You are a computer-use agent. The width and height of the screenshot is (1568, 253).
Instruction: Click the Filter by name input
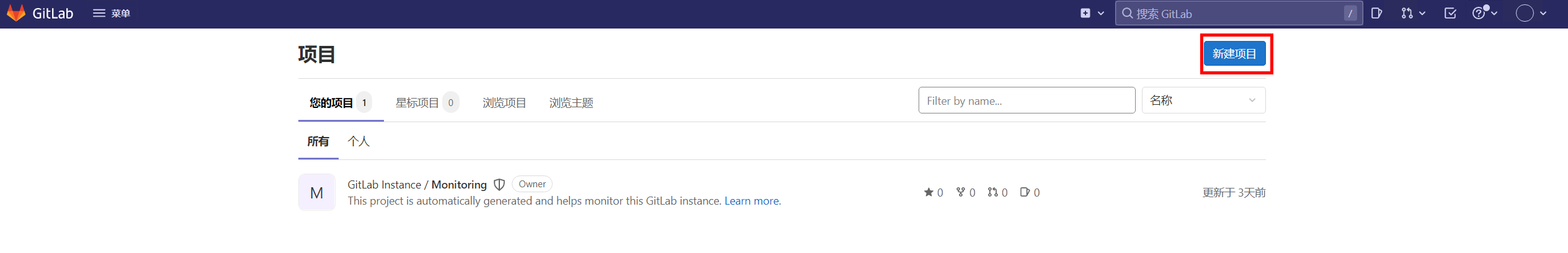tap(1027, 100)
